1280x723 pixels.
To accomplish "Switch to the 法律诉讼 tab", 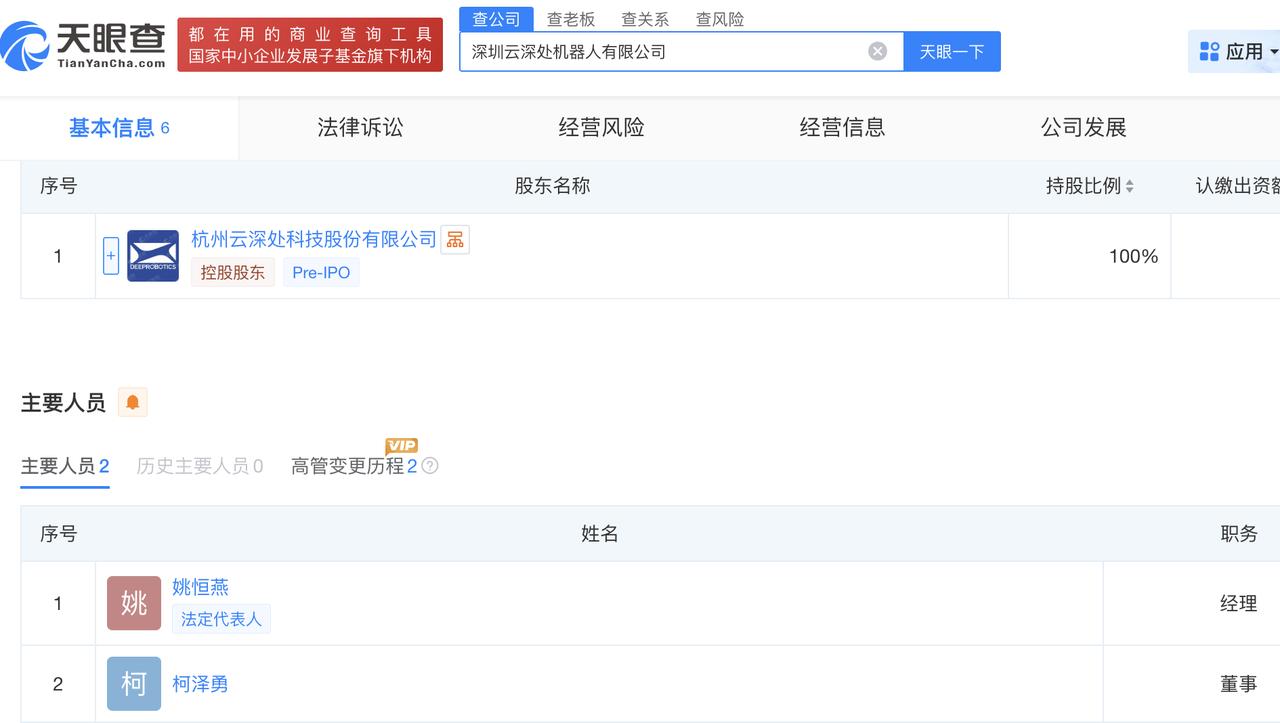I will [360, 127].
